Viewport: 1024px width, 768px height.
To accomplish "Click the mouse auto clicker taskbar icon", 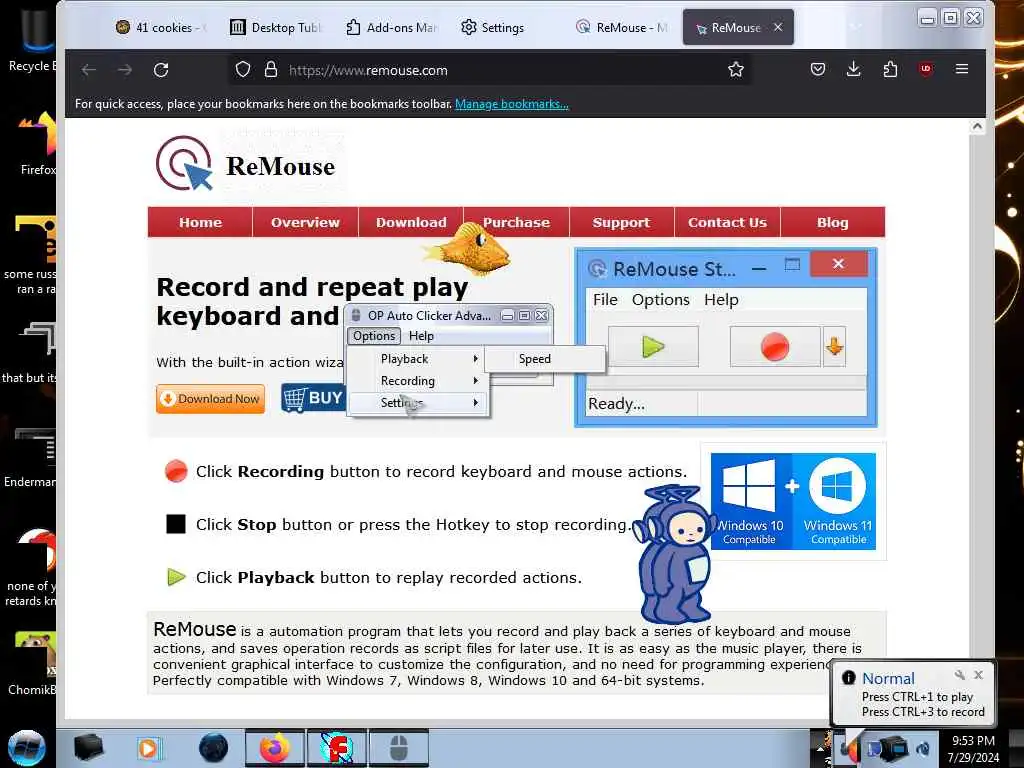I will 399,748.
